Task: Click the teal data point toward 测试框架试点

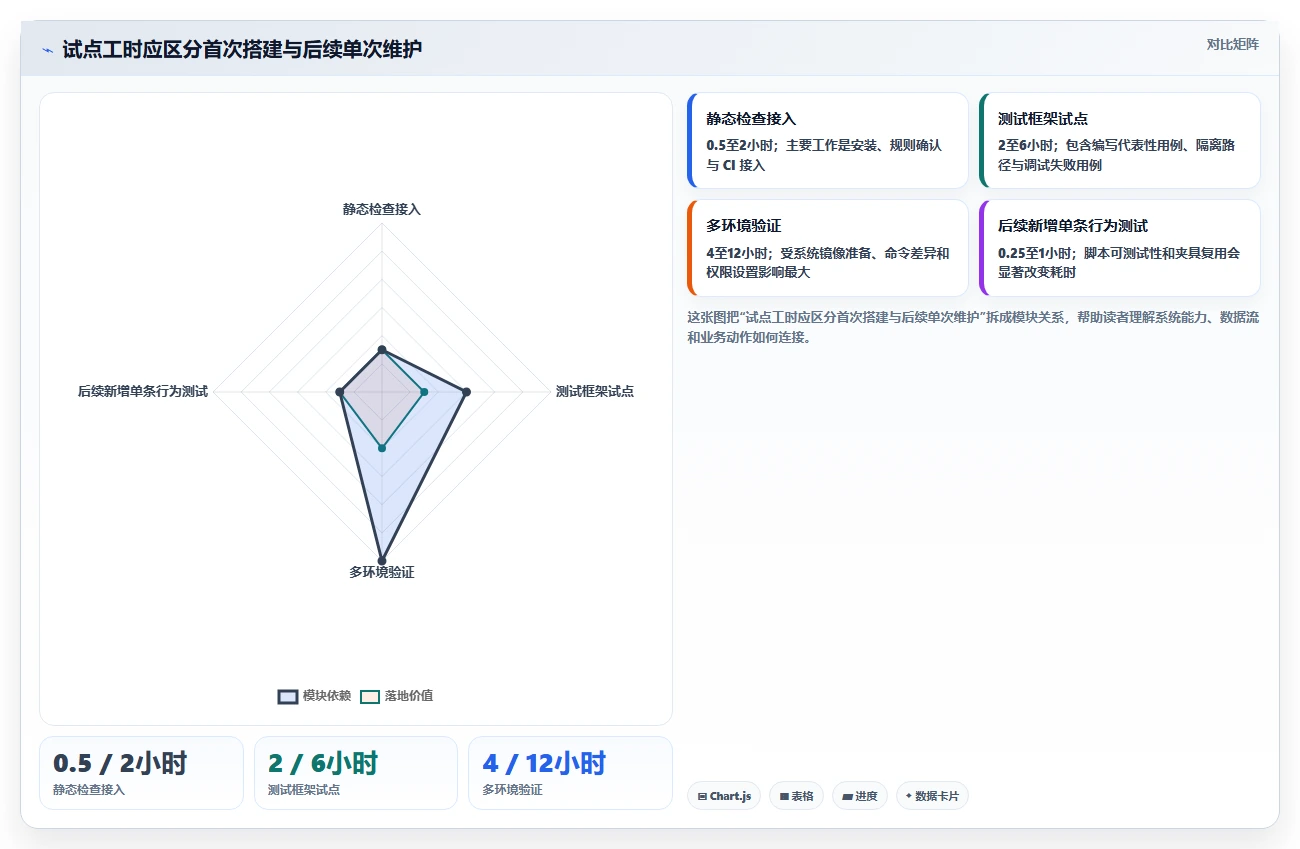Action: click(x=424, y=392)
